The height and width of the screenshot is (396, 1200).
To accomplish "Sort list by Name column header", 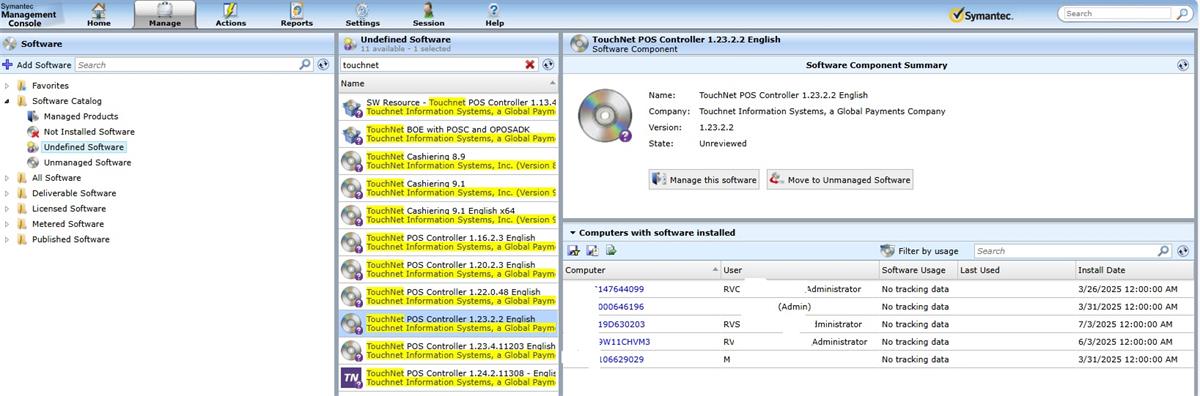I will point(448,84).
